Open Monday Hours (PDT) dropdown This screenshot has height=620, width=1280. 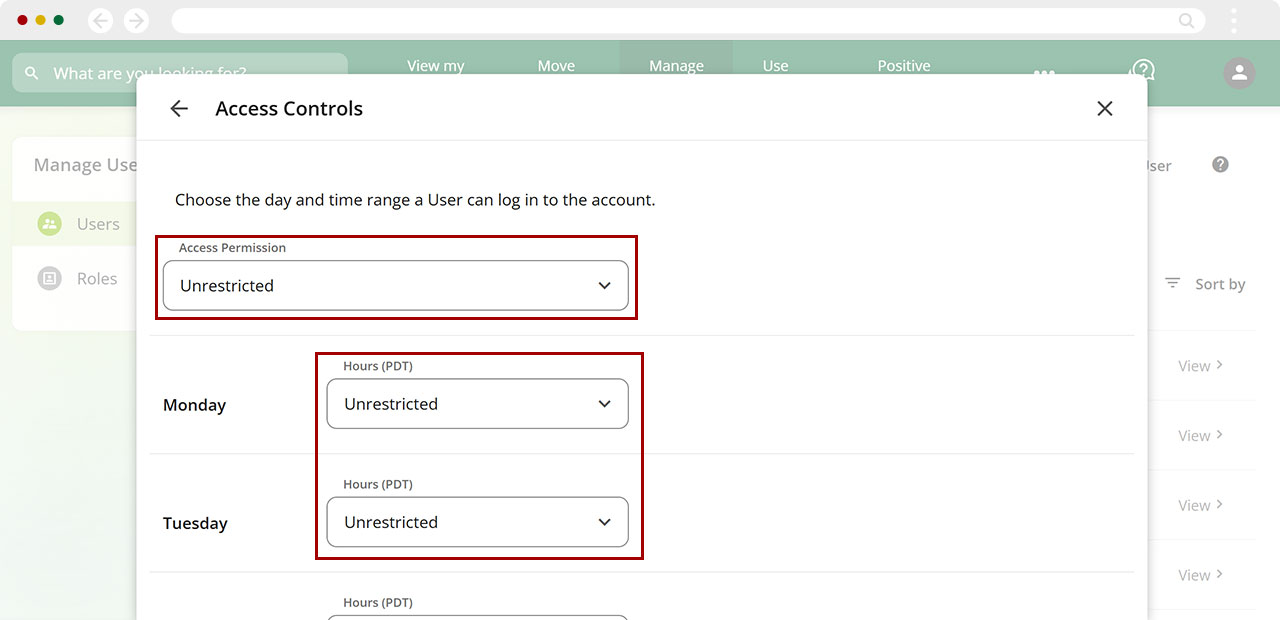click(x=478, y=404)
